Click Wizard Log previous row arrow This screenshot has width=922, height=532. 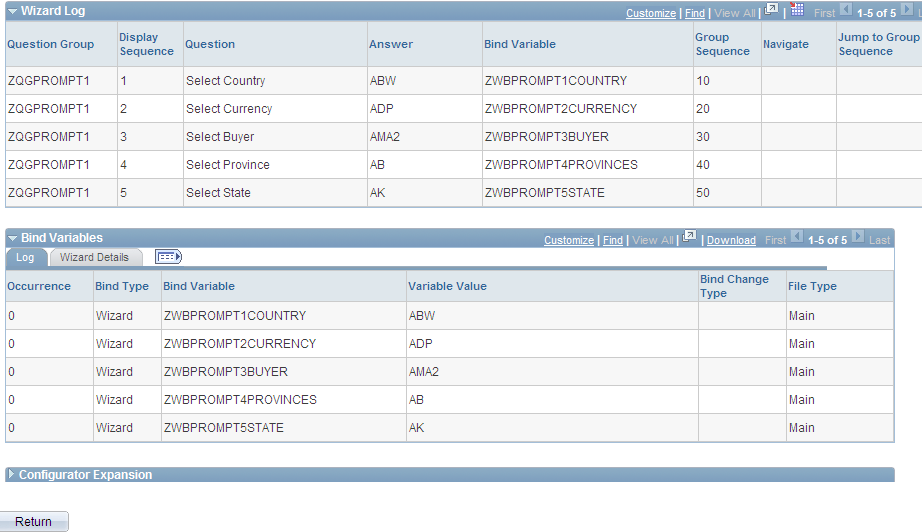pyautogui.click(x=846, y=10)
